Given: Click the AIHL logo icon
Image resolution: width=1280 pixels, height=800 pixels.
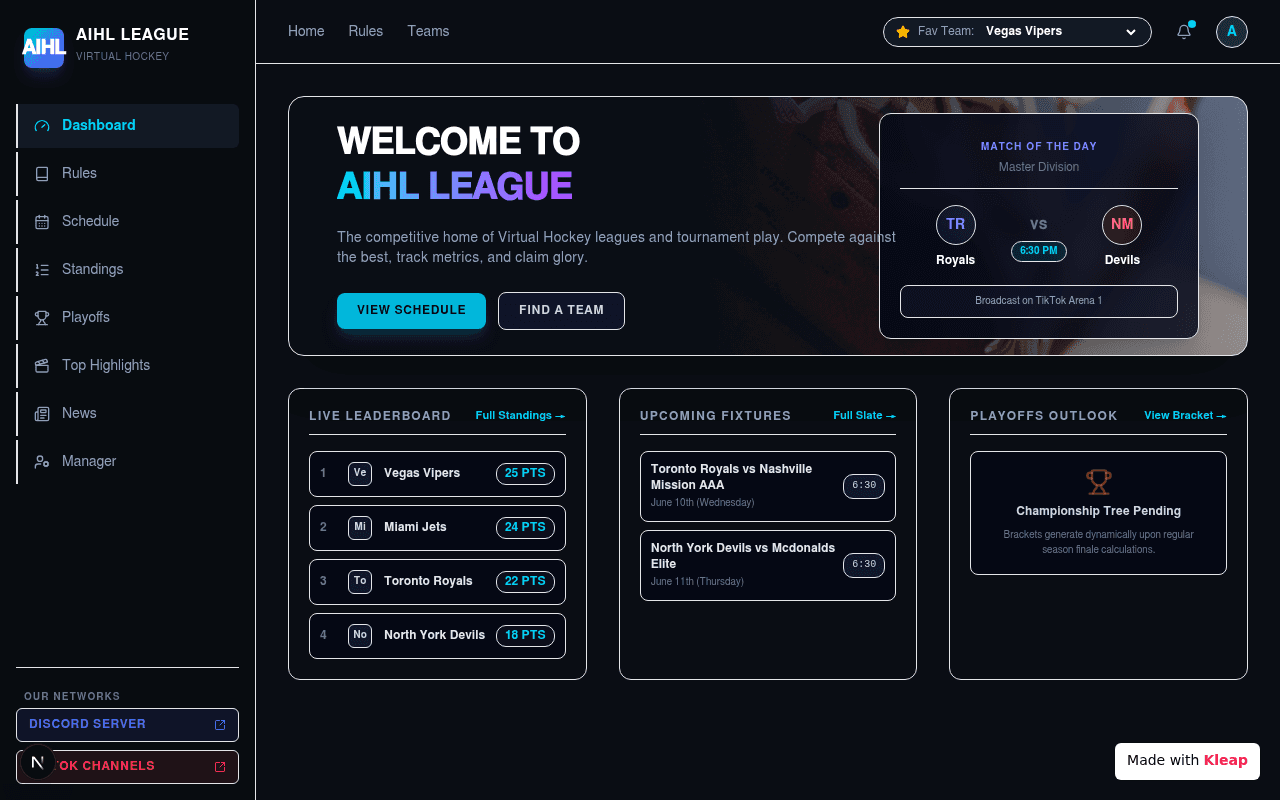Looking at the screenshot, I should click(44, 47).
